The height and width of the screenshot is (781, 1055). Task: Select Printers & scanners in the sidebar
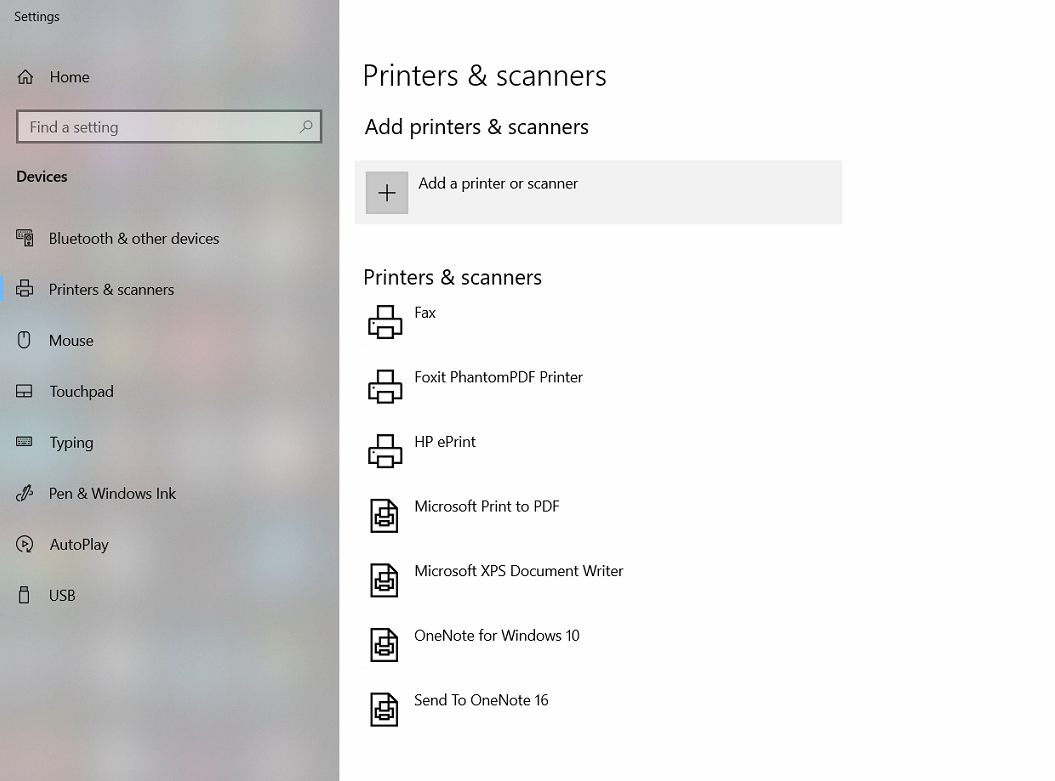click(x=112, y=290)
